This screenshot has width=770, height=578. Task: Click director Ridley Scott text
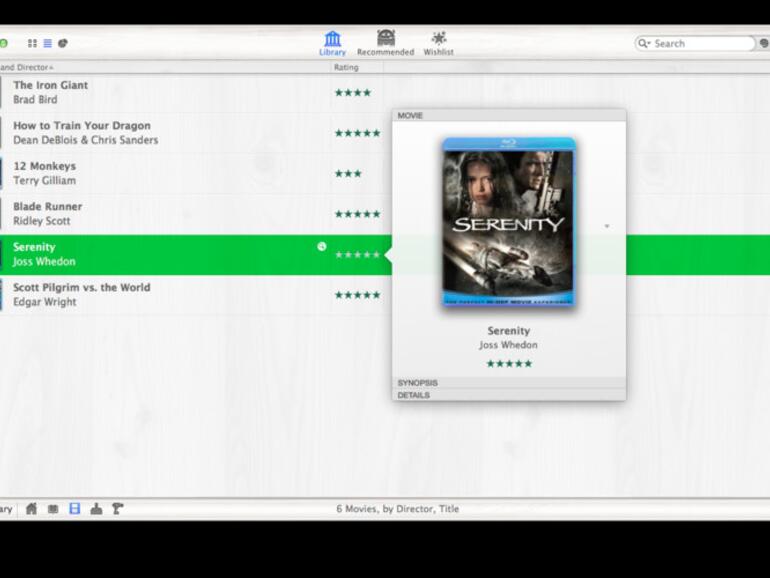pyautogui.click(x=42, y=221)
